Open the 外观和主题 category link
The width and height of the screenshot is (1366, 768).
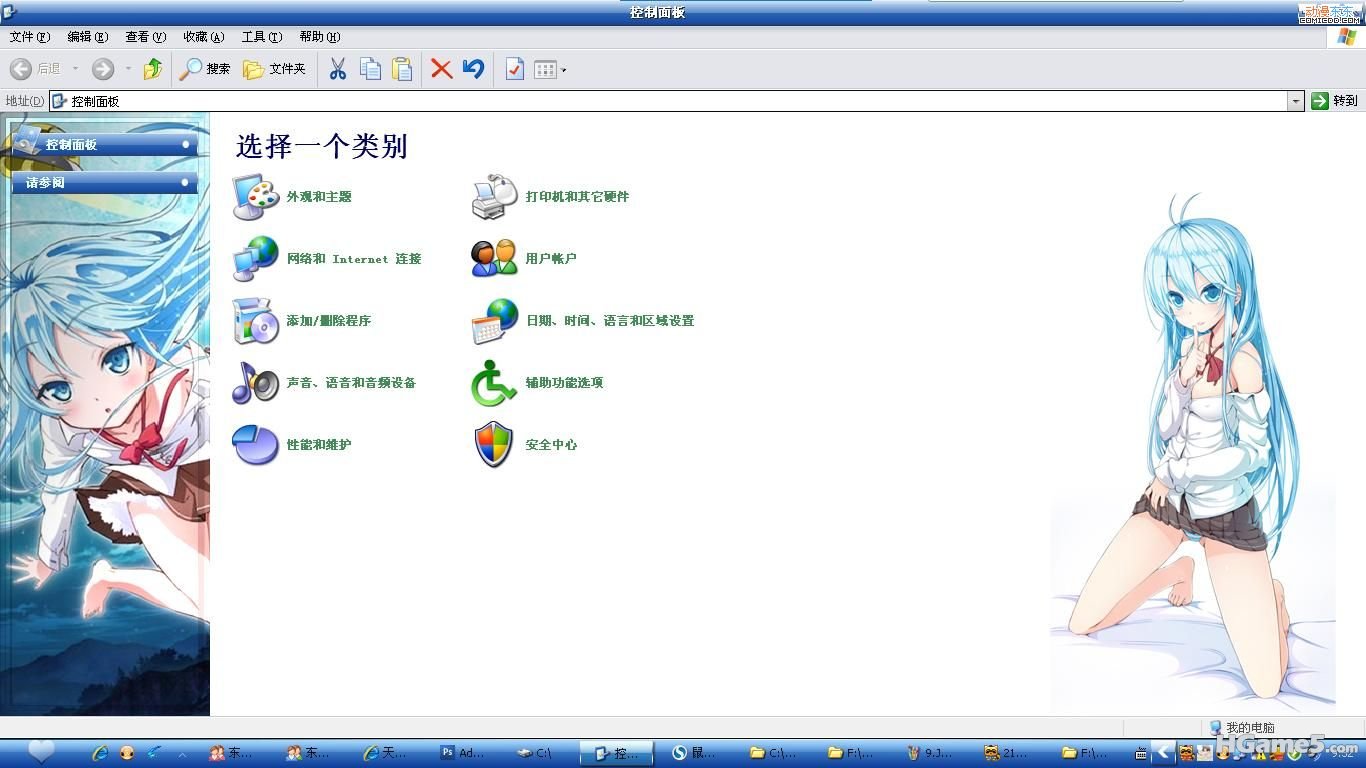coord(319,197)
